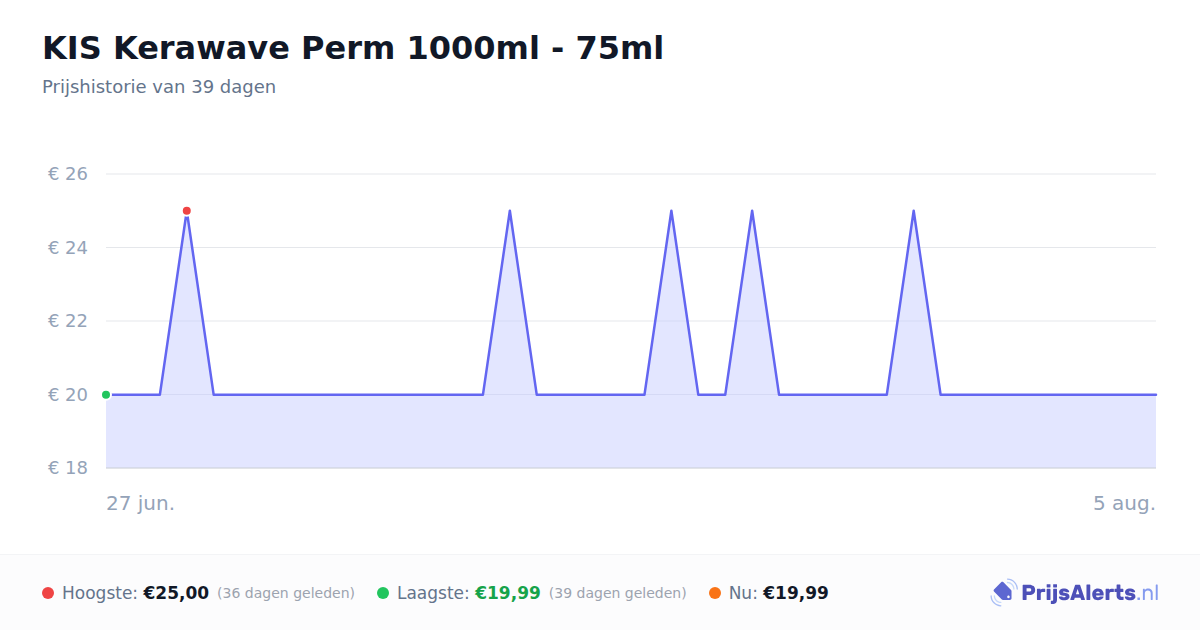Click the PrijsAlerts price tag logo icon
Screen dimensions: 1200x630
pos(1003,593)
